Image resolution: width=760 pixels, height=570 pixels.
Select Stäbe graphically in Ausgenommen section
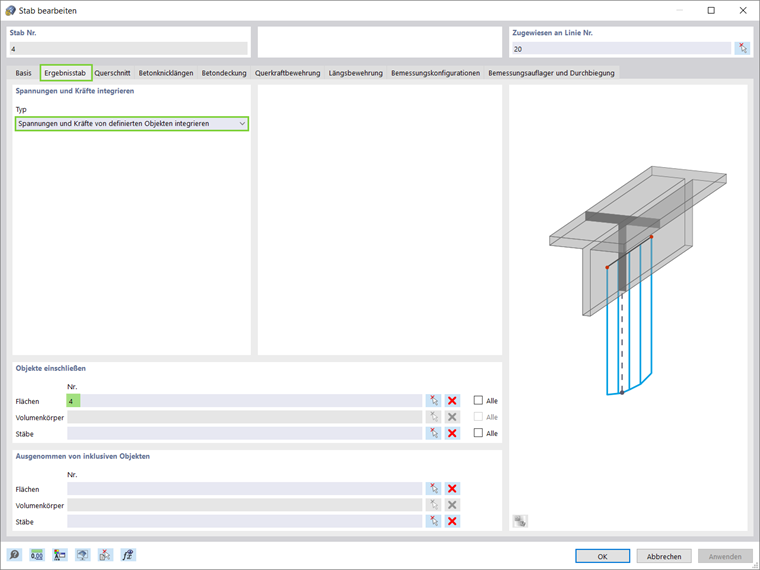(x=433, y=521)
